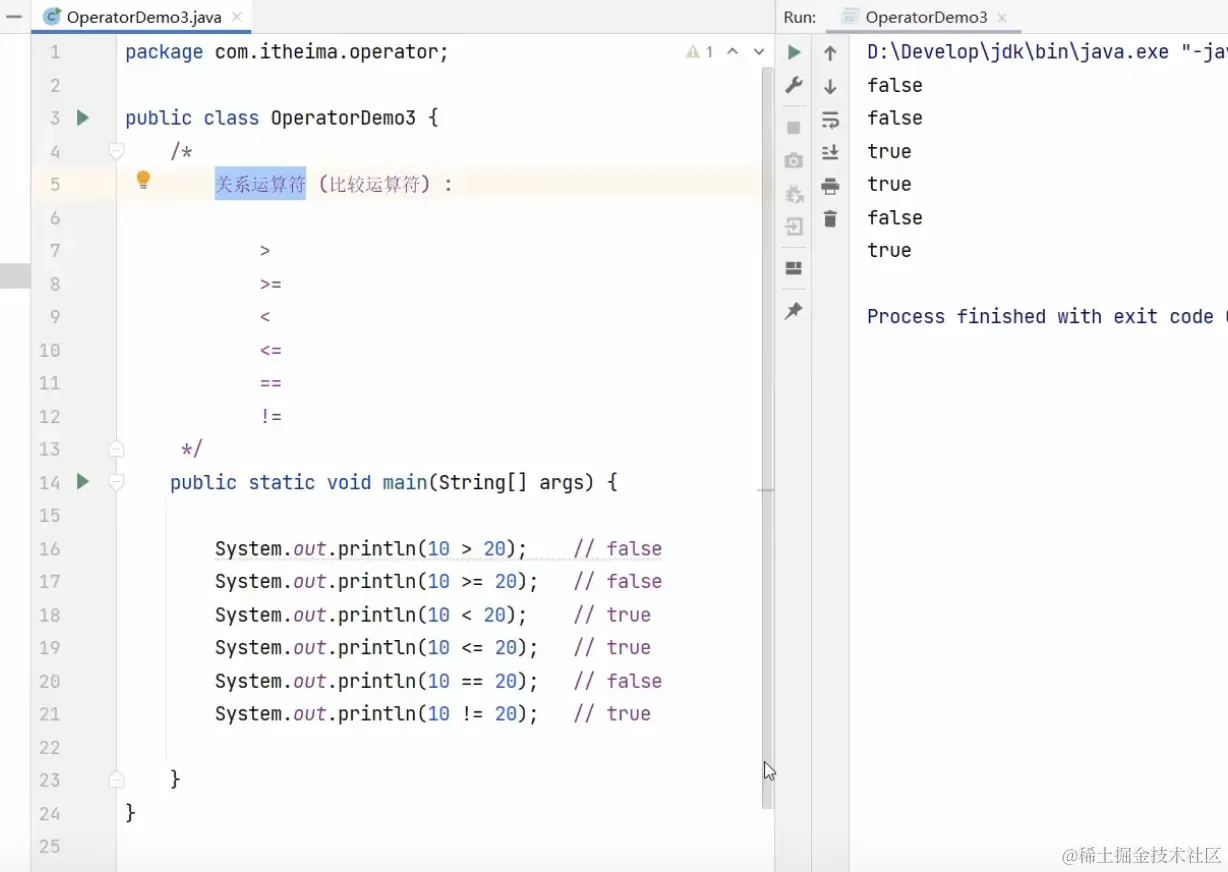Jump down the stack trace with down arrow
This screenshot has height=872, width=1228.
coord(830,86)
